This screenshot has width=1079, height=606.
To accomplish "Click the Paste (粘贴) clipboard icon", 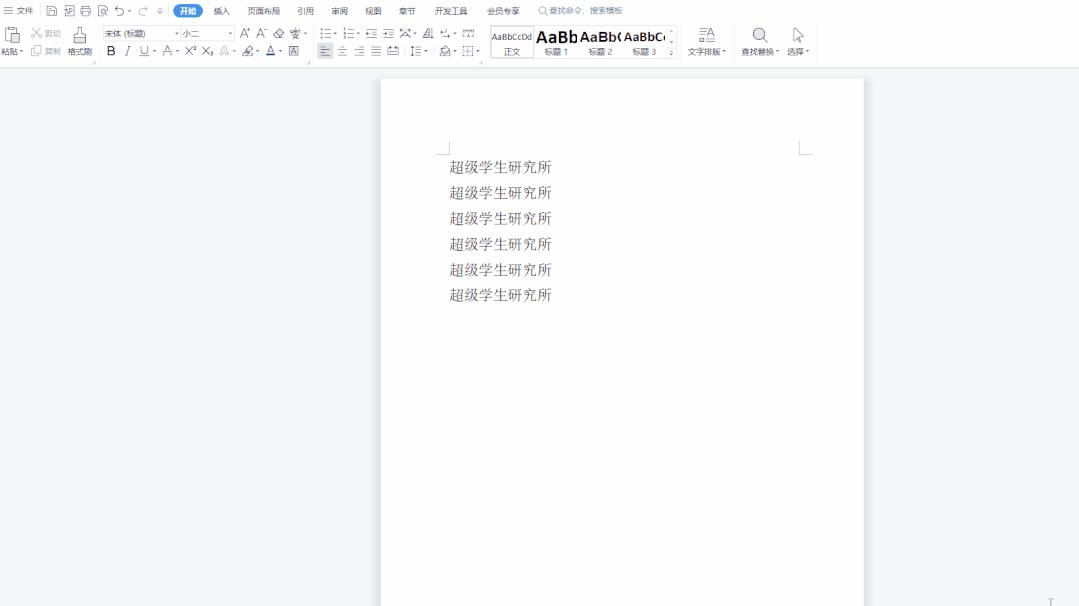I will (12, 35).
